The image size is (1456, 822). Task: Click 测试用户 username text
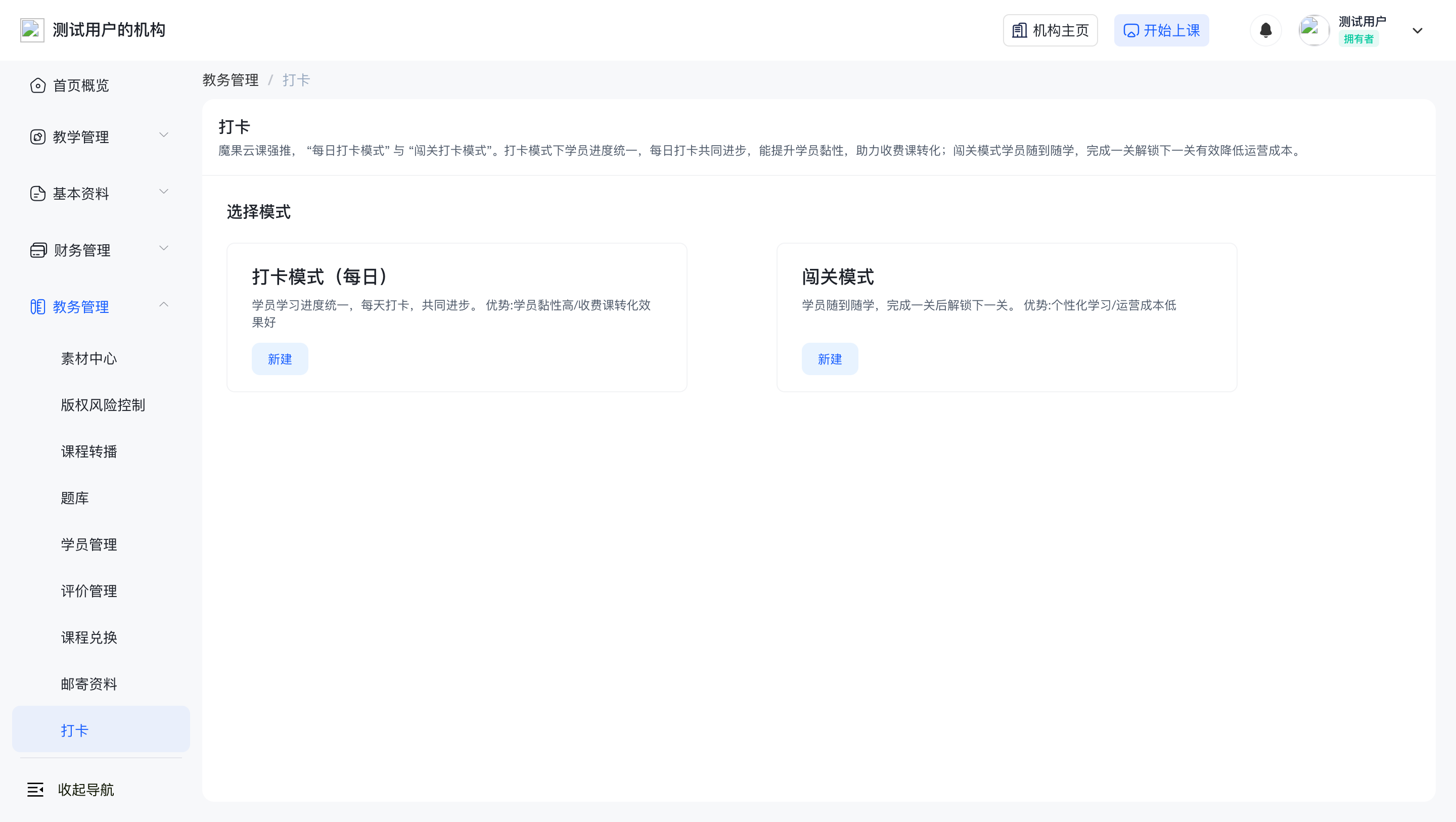(1362, 21)
